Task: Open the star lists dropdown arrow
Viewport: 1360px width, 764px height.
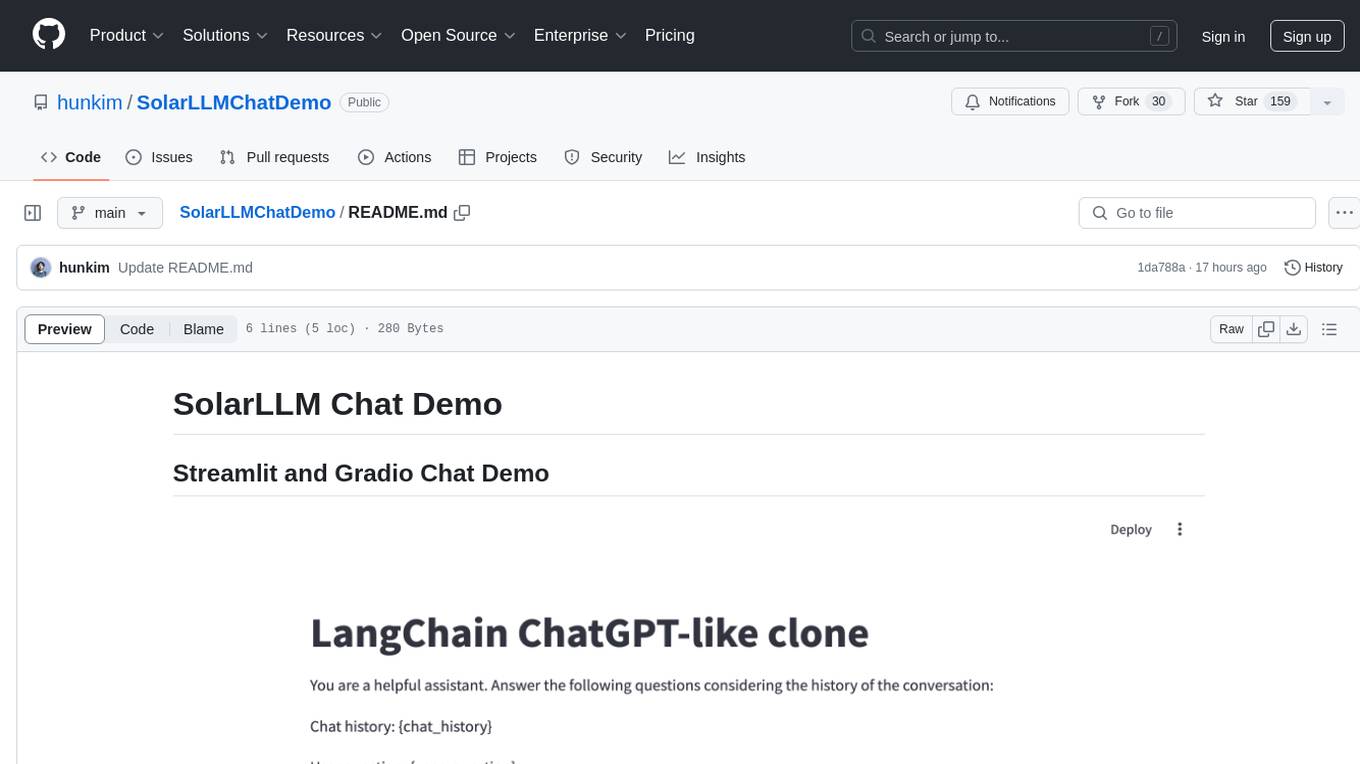Action: point(1327,102)
